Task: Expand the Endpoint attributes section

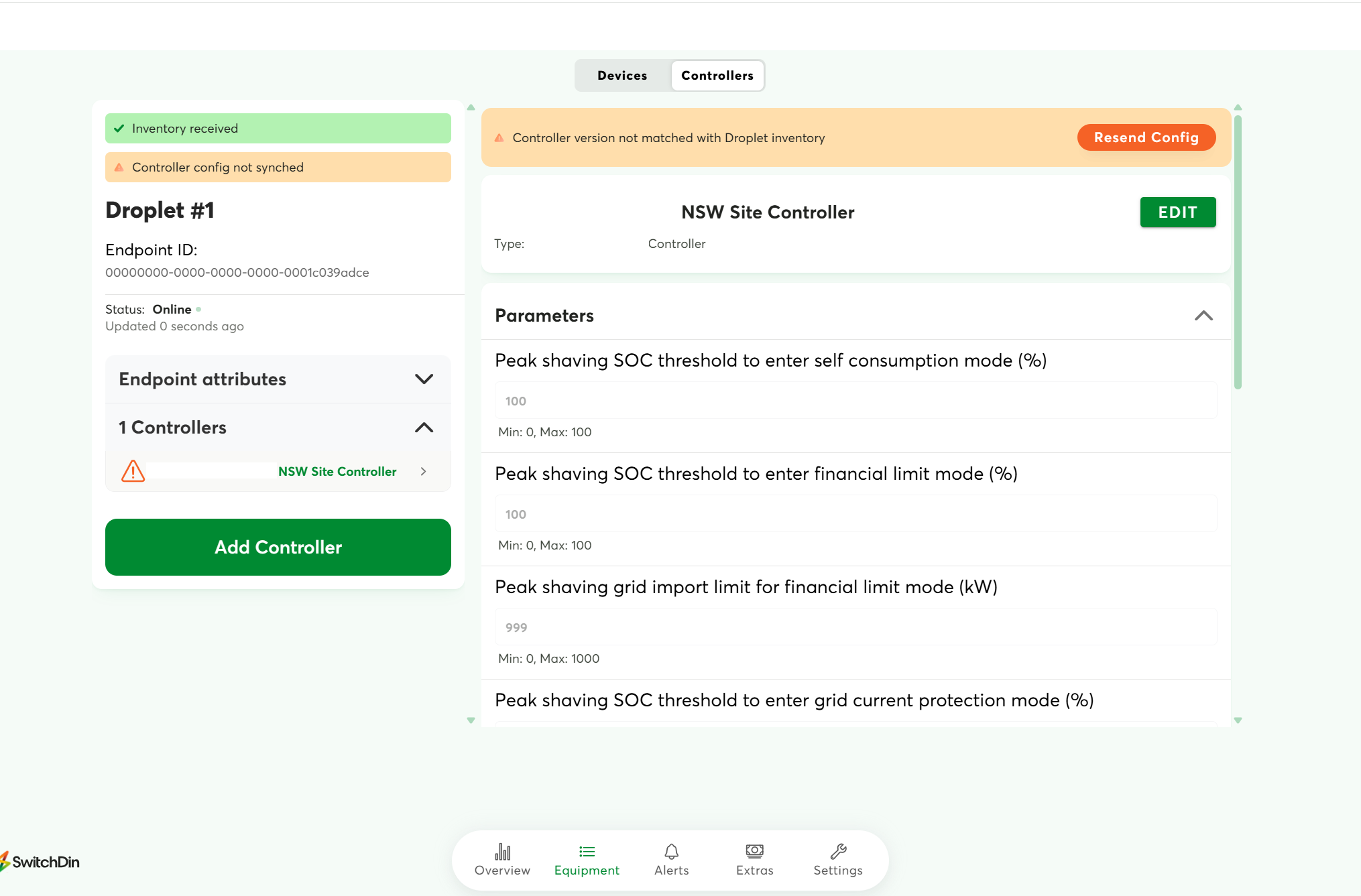Action: tap(424, 379)
